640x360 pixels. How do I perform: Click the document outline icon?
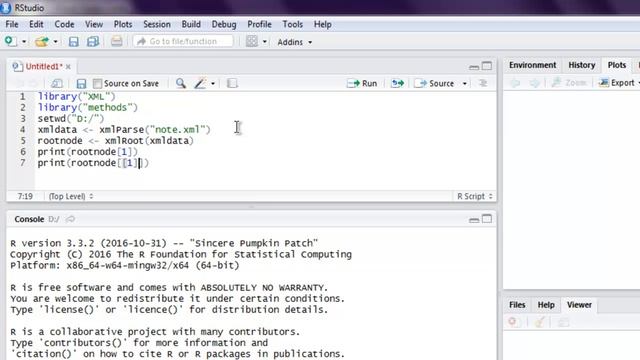point(483,83)
